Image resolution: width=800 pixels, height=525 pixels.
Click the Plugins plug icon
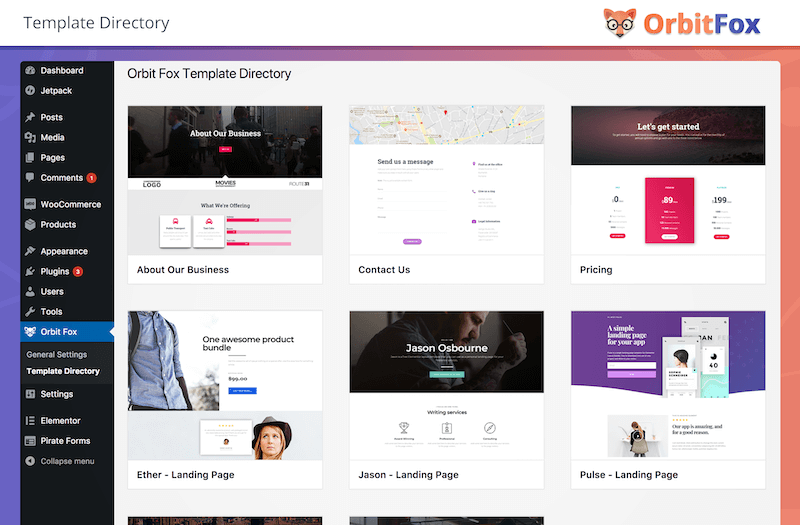[x=30, y=271]
